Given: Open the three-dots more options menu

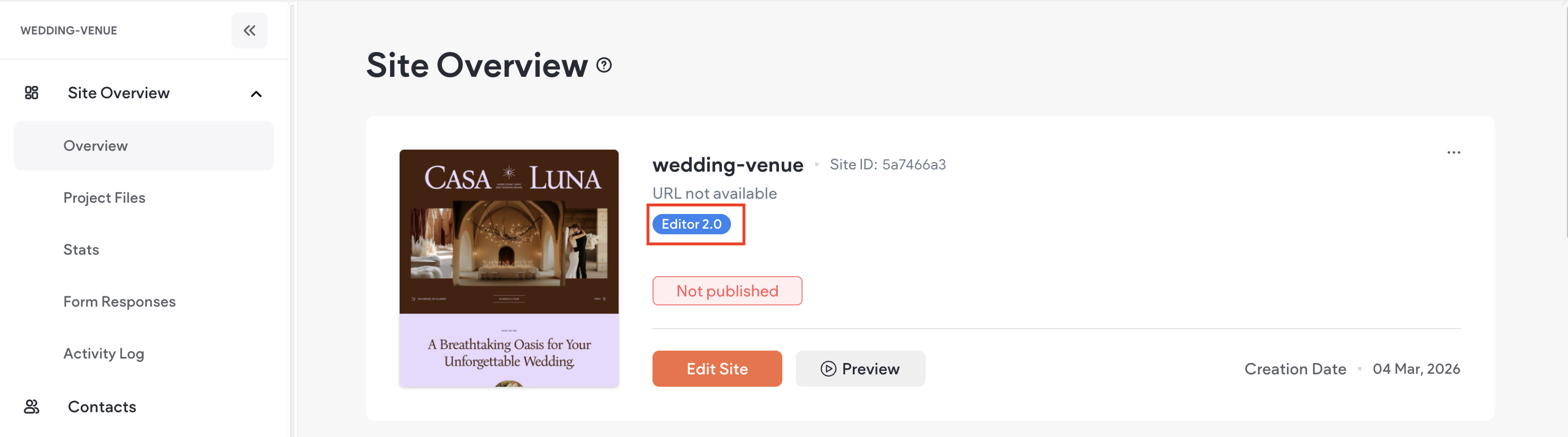Looking at the screenshot, I should [x=1453, y=152].
